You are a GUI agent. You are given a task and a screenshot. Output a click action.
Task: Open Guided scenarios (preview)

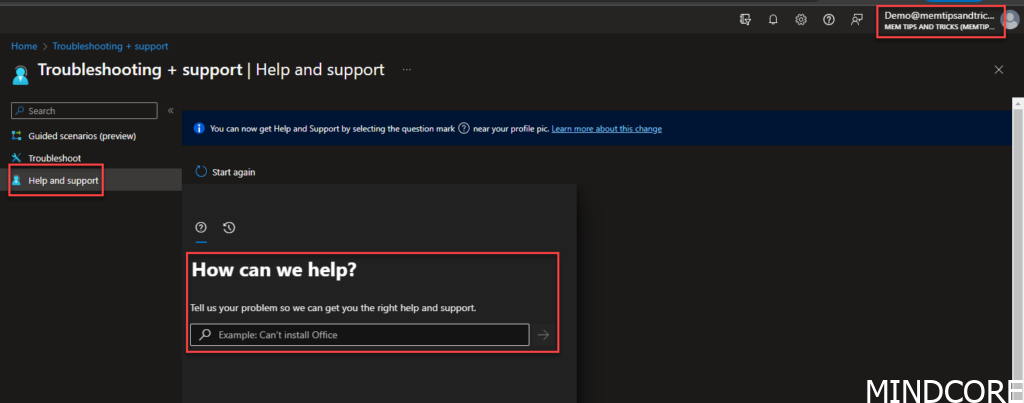pos(82,136)
